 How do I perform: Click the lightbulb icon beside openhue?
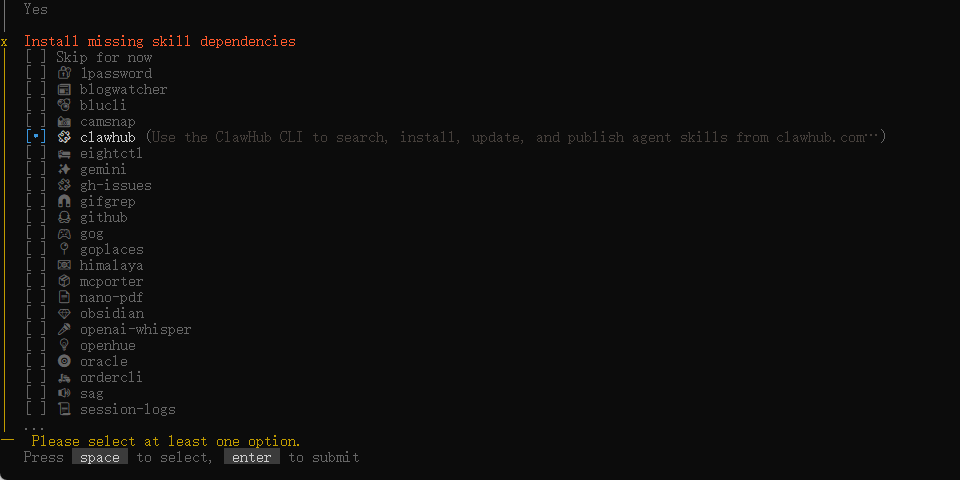[64, 345]
